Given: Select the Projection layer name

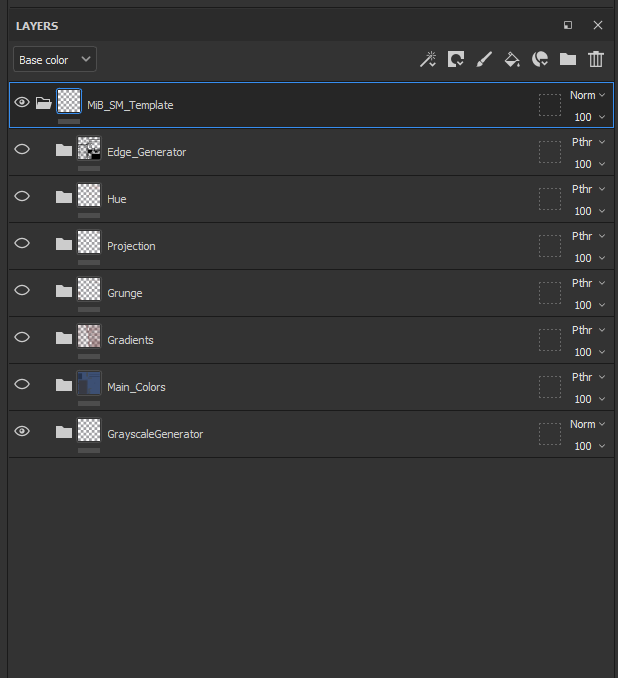Looking at the screenshot, I should coord(131,246).
